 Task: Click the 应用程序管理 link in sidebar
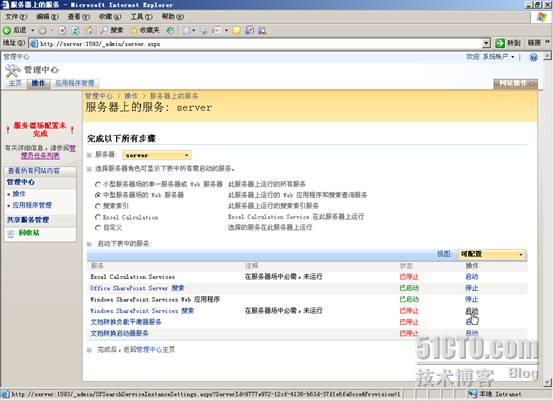tap(32, 205)
